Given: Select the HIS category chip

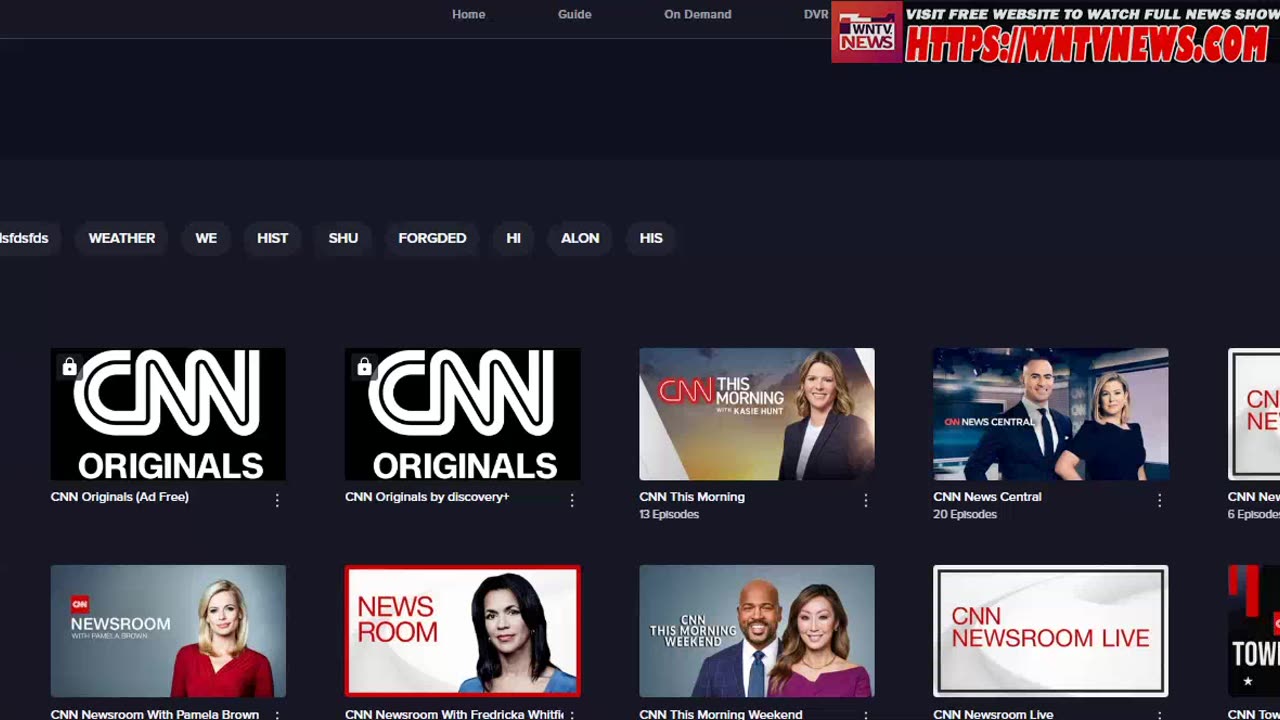Looking at the screenshot, I should [651, 238].
